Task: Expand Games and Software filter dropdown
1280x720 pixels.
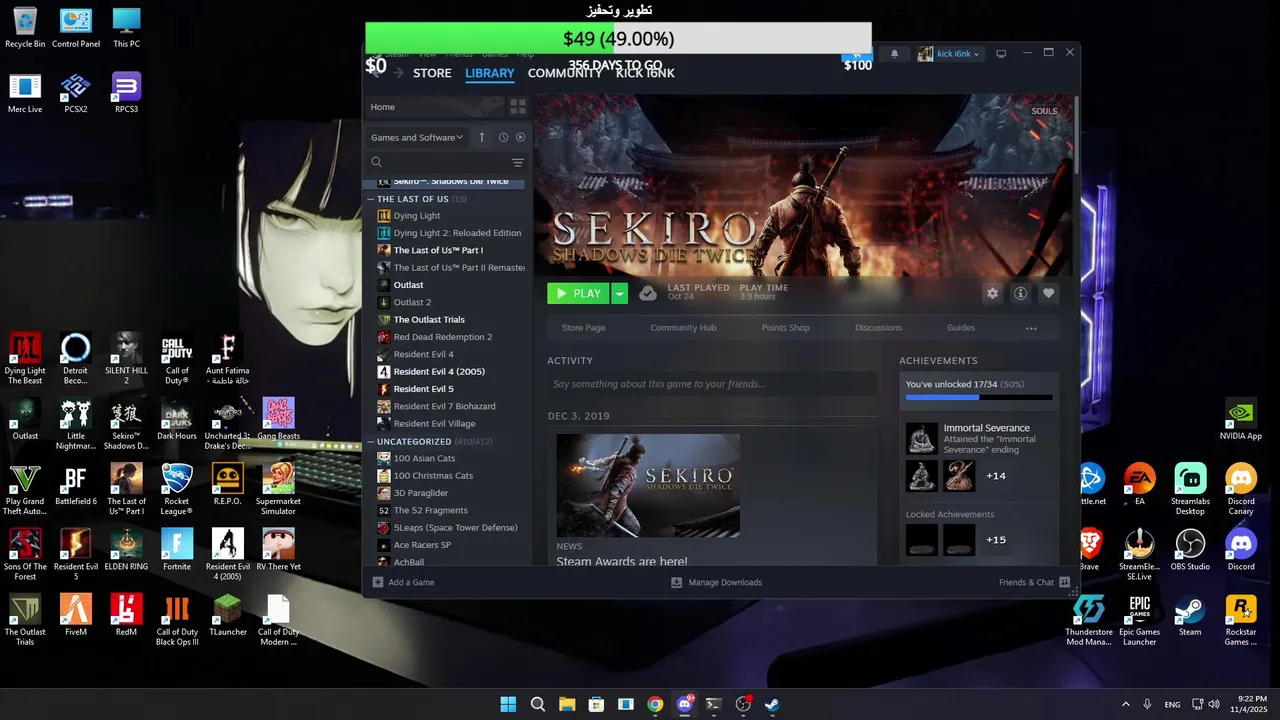Action: tap(417, 137)
